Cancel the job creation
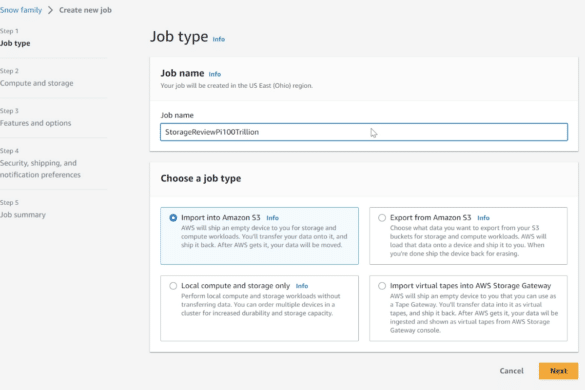 [x=512, y=371]
